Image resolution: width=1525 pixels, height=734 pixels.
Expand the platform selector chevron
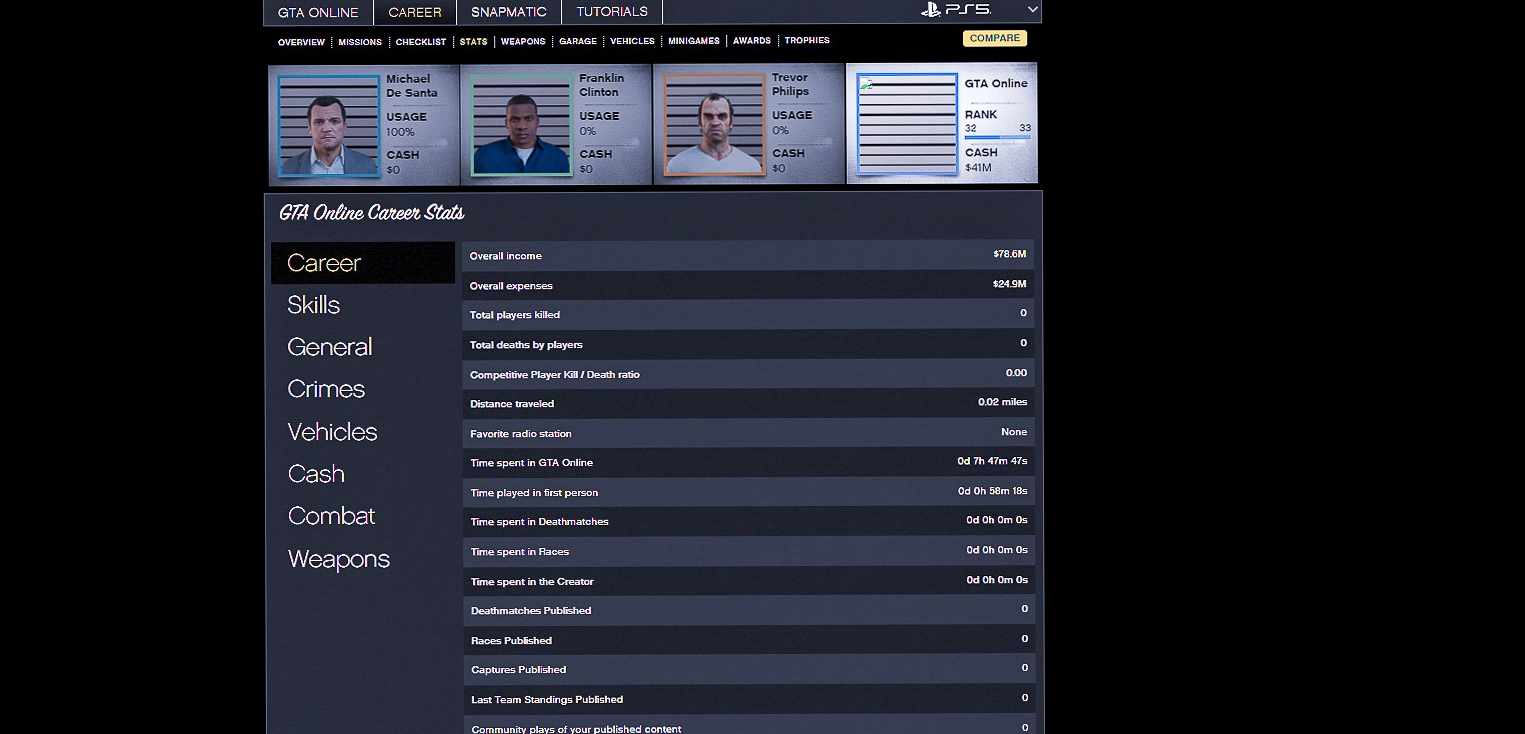coord(1033,10)
